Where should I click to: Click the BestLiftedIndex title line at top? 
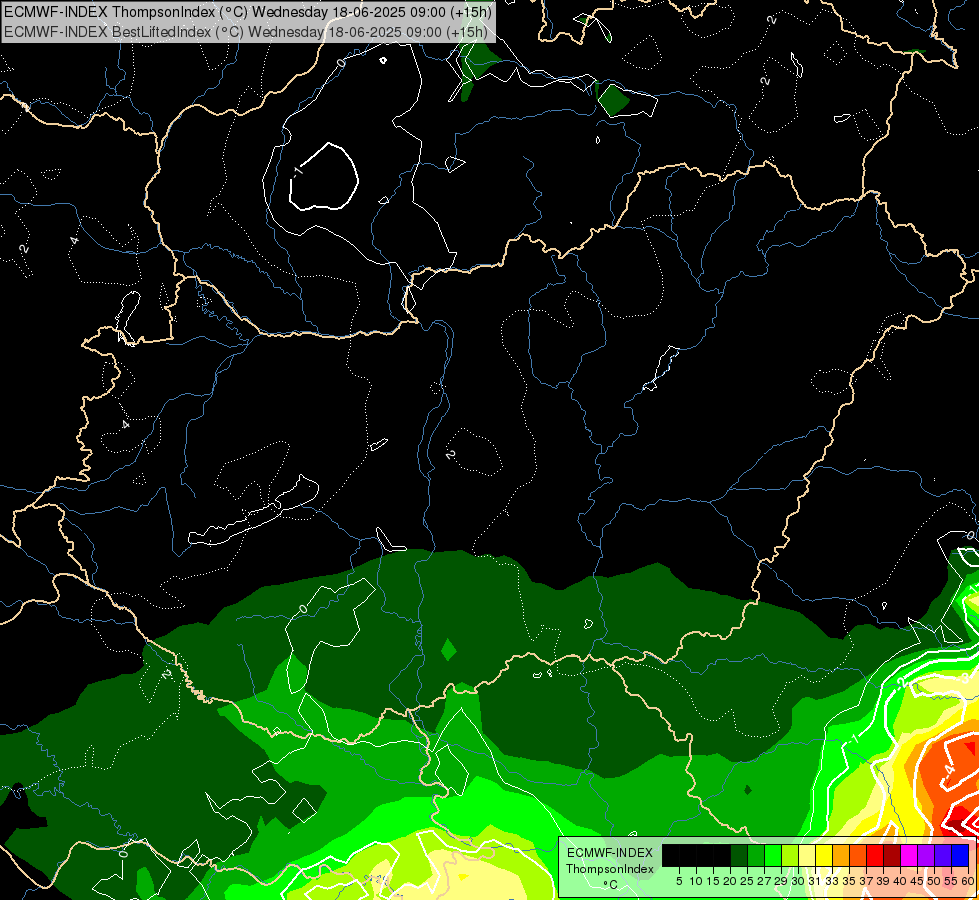tap(245, 32)
